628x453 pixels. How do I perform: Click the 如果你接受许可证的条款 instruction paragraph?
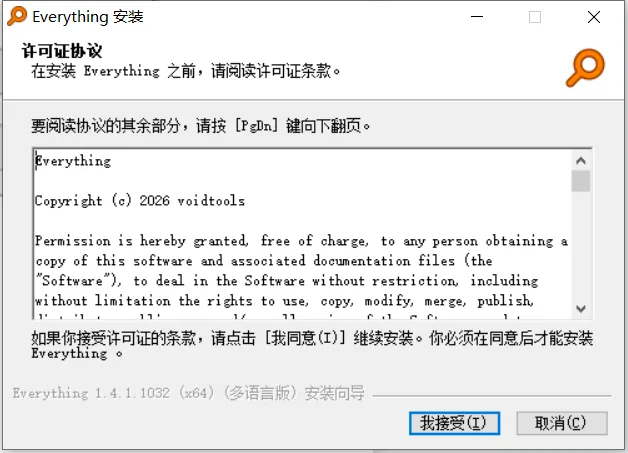(312, 345)
